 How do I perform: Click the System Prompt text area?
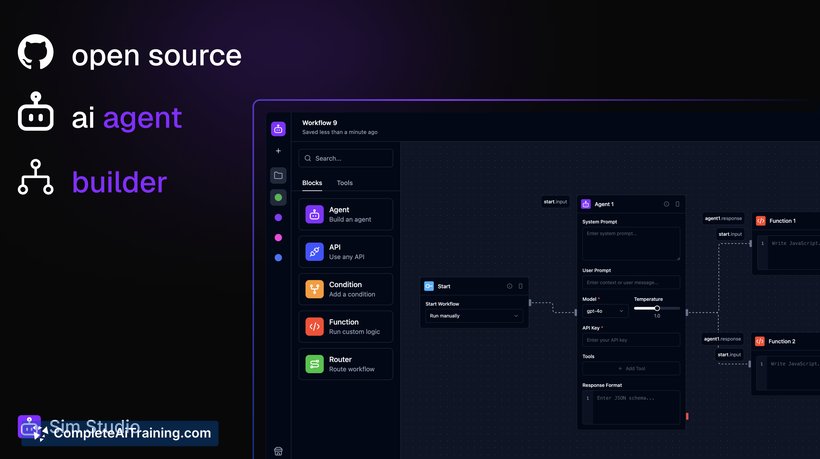coord(631,243)
